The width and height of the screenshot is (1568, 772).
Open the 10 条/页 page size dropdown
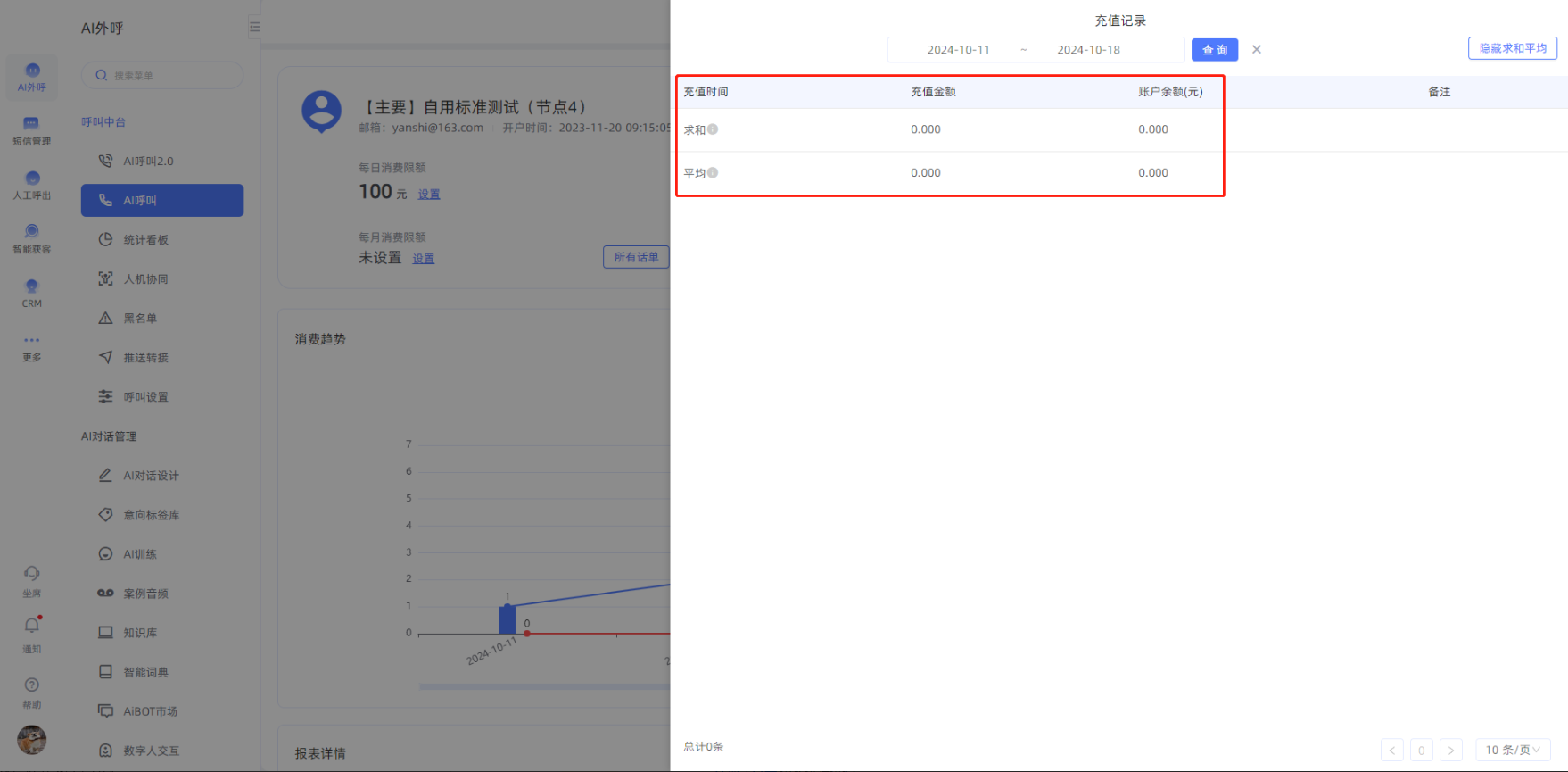pos(1512,750)
